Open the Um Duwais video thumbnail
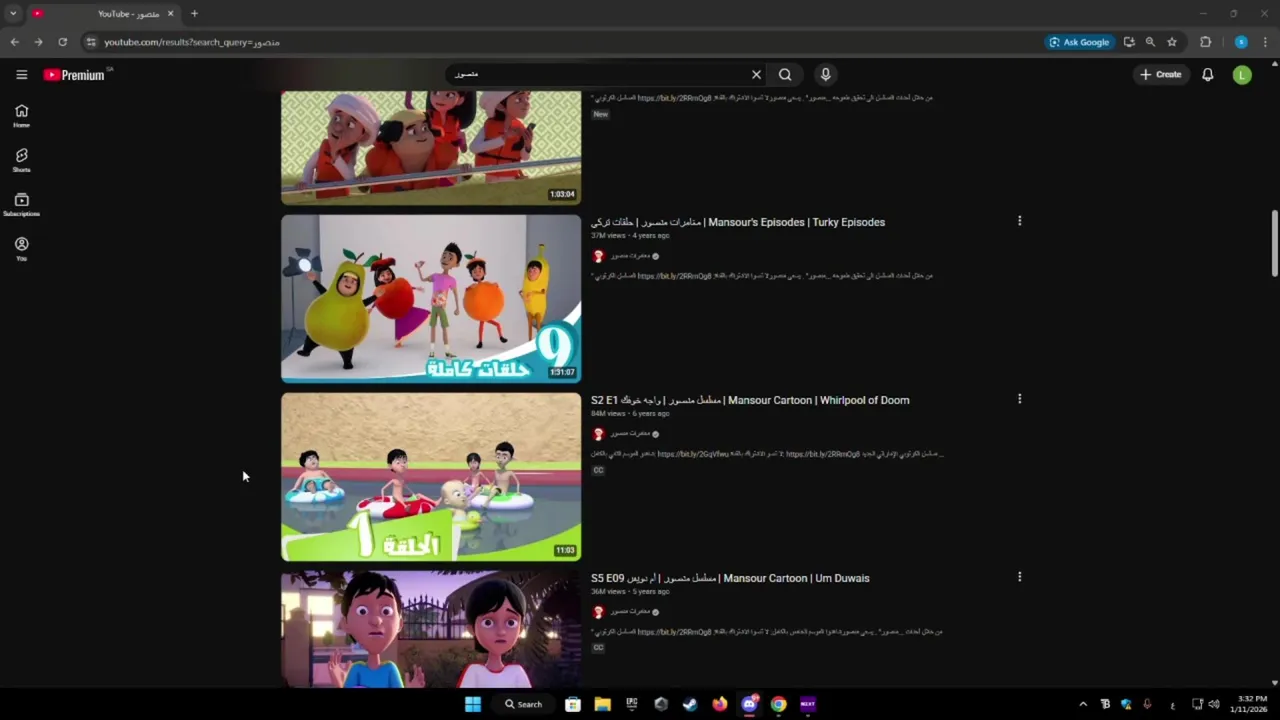Image resolution: width=1280 pixels, height=720 pixels. [x=431, y=629]
